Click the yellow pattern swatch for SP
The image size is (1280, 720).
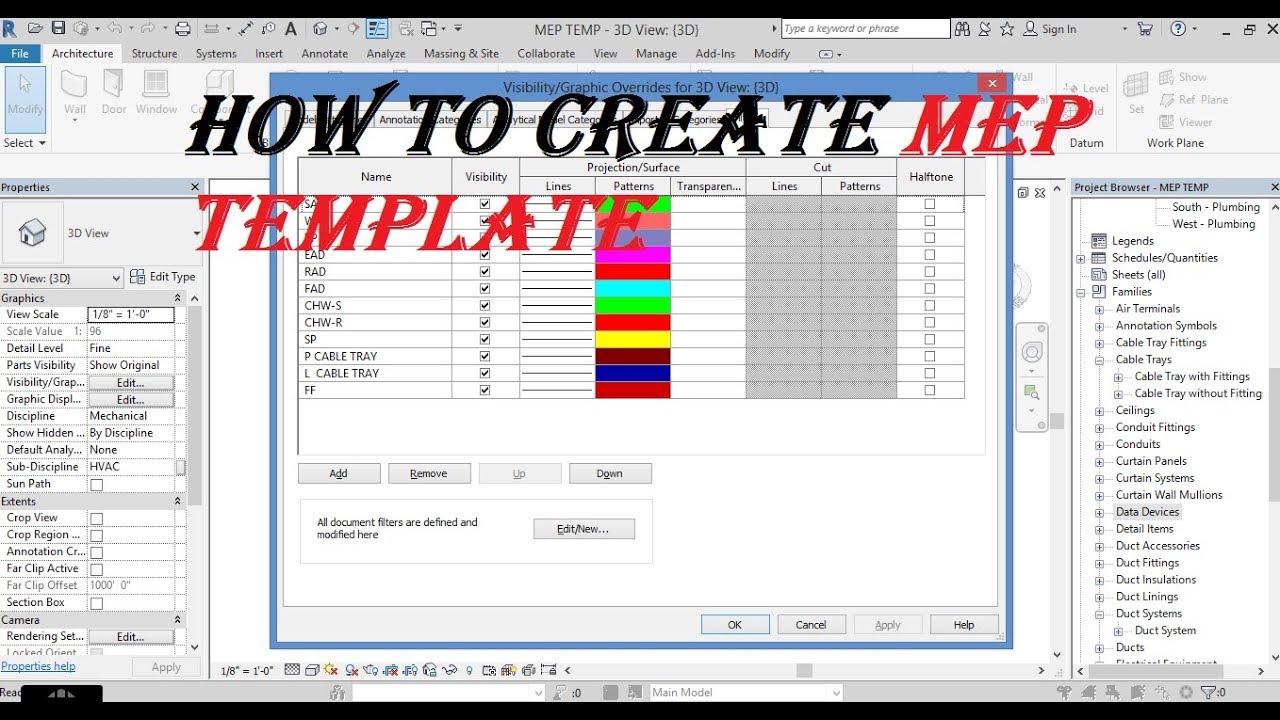coord(633,339)
